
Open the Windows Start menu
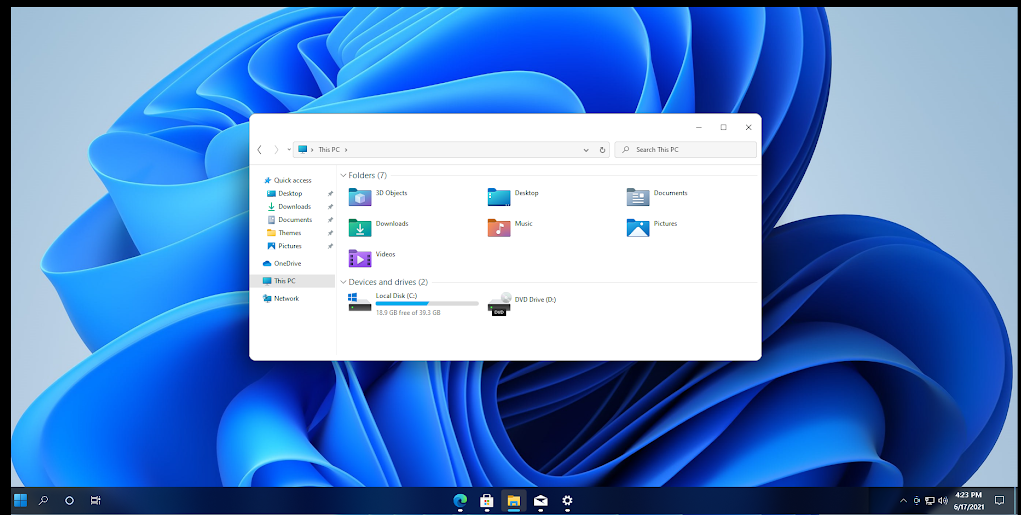(x=20, y=500)
